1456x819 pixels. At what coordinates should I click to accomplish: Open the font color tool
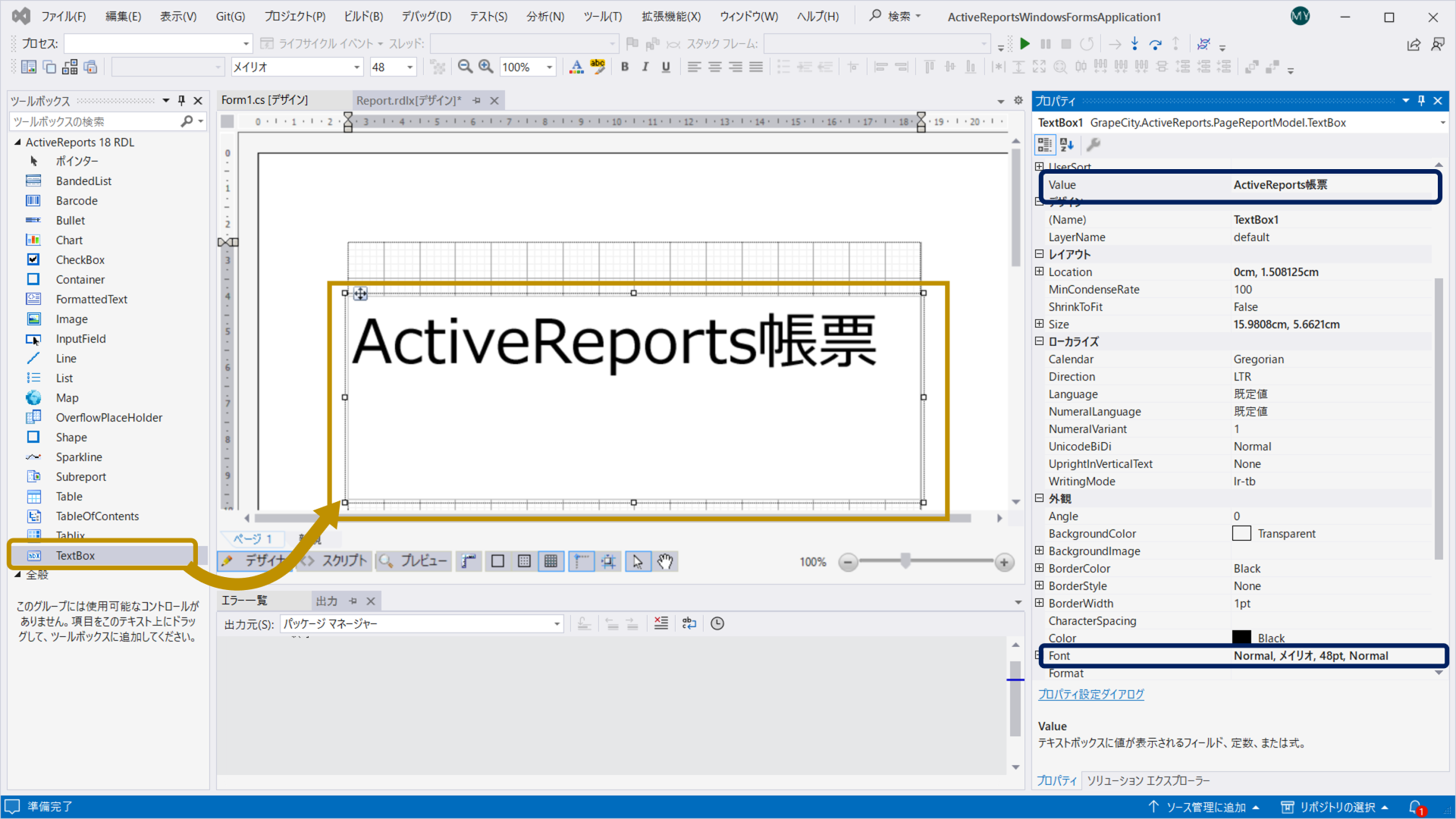click(x=576, y=67)
